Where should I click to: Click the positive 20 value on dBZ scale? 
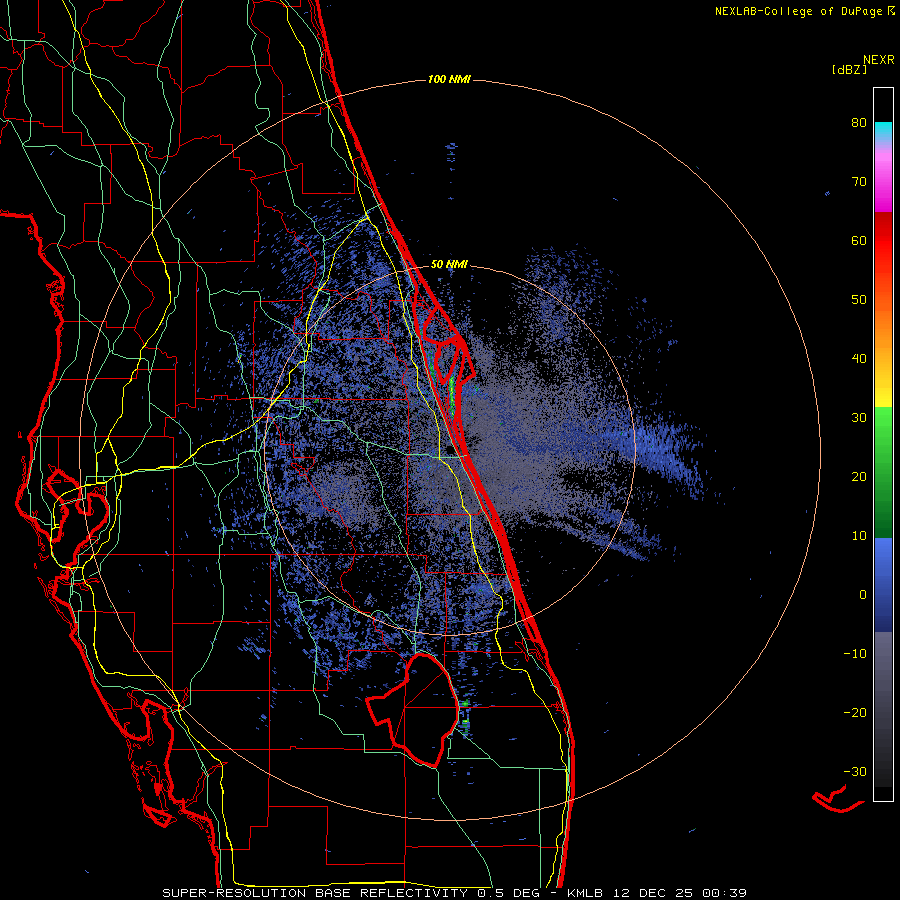click(x=859, y=476)
